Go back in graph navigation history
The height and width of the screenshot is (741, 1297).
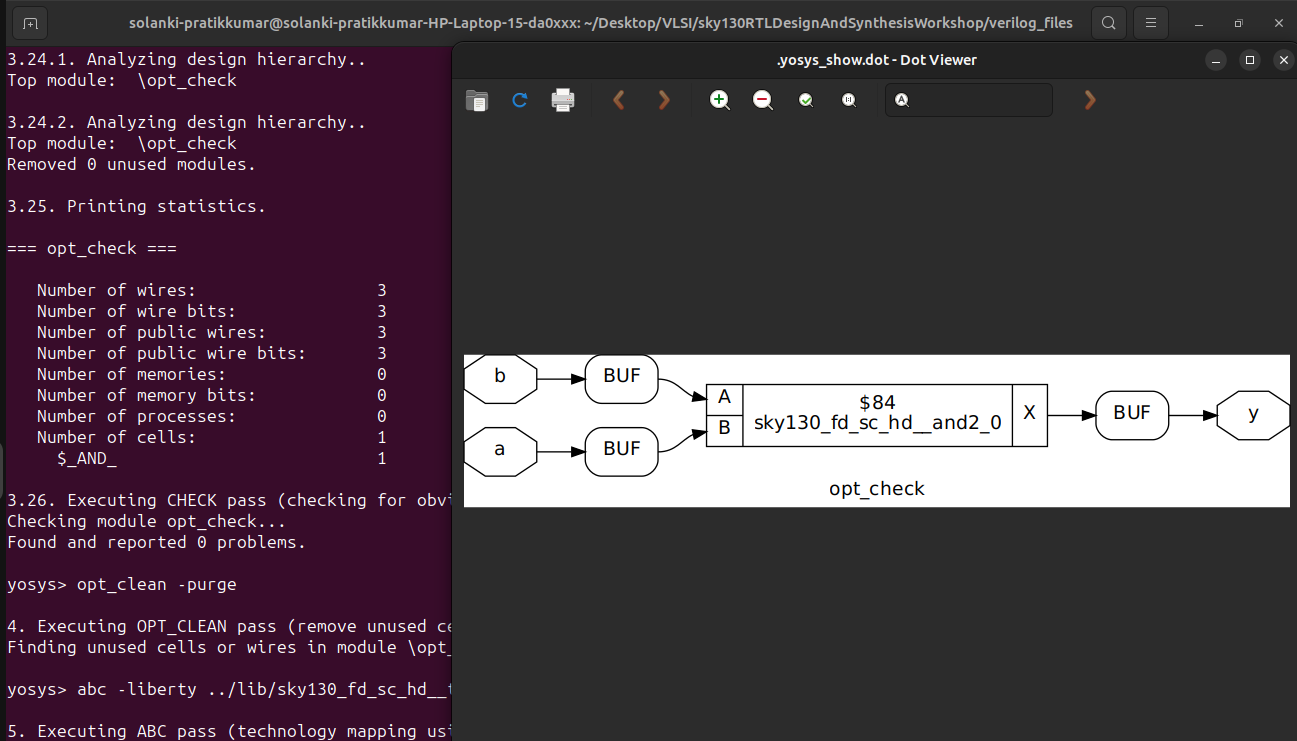pos(618,100)
